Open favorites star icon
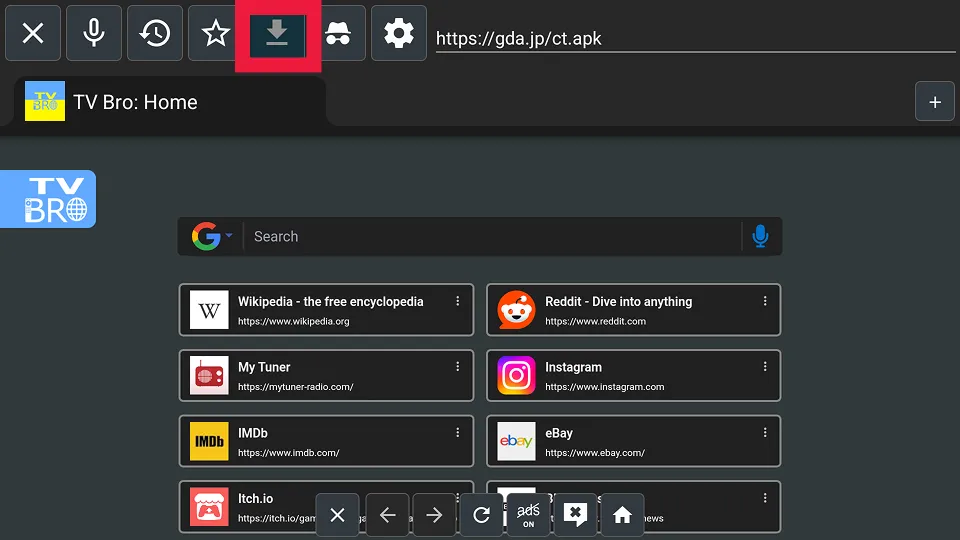 click(x=216, y=33)
